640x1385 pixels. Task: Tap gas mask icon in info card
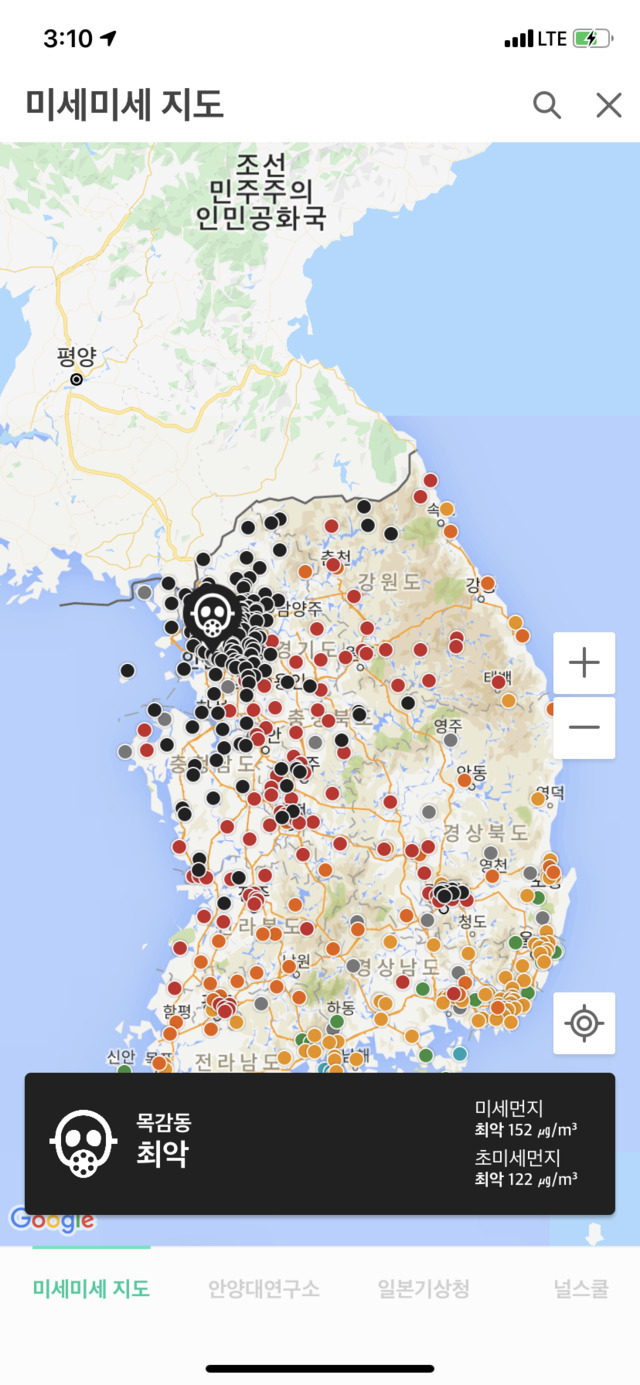point(83,1143)
